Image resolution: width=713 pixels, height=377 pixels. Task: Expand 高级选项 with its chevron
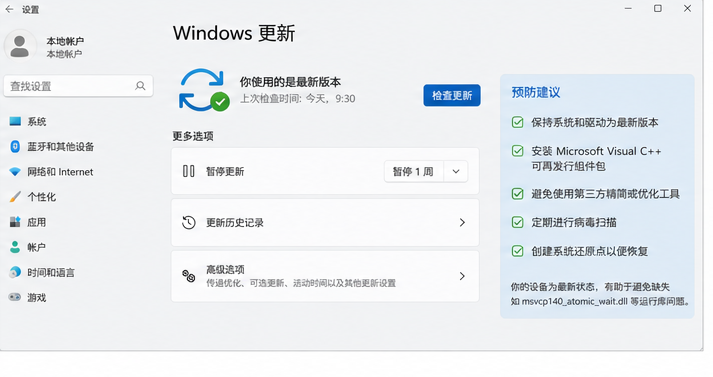click(462, 276)
